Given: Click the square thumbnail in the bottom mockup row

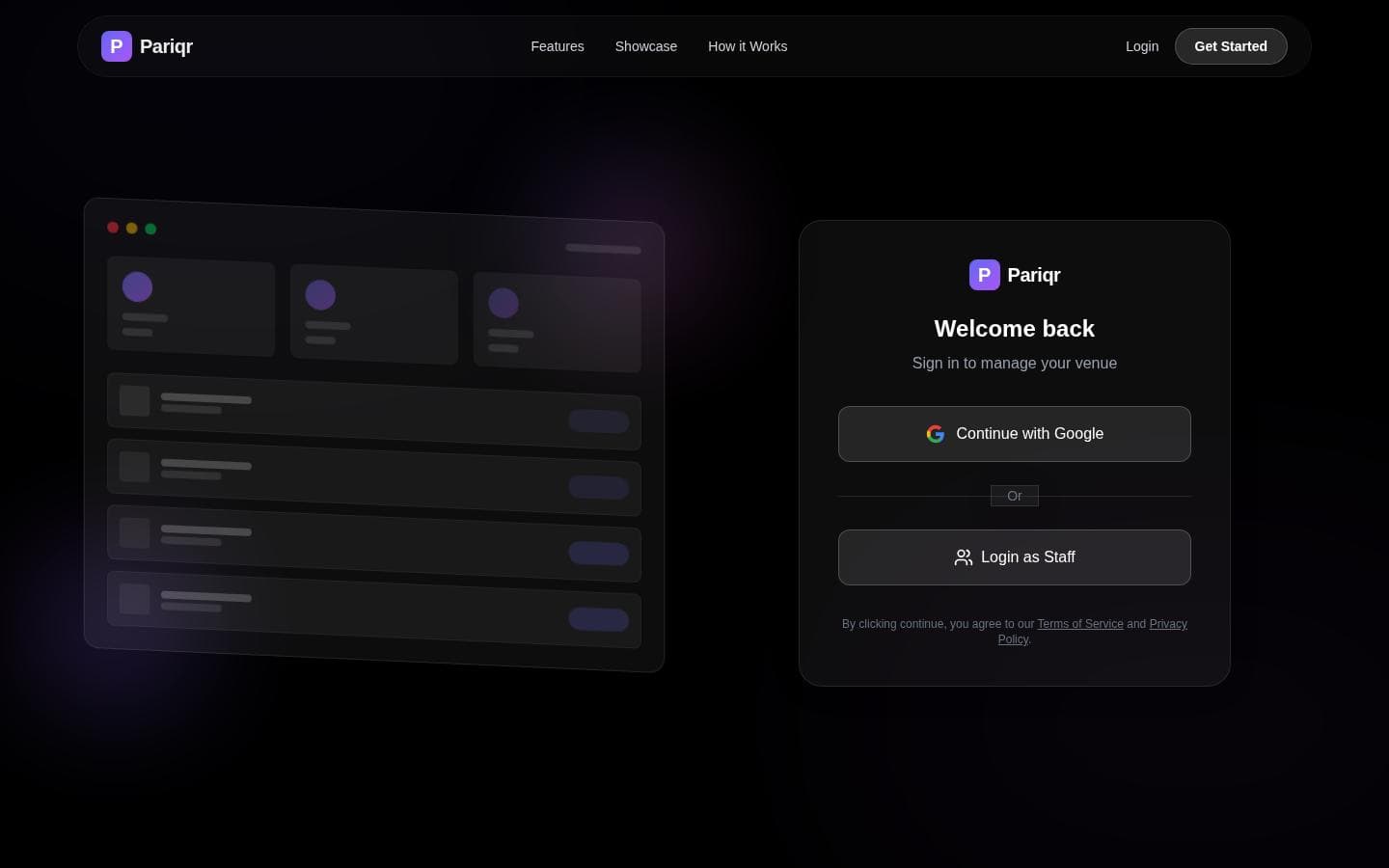Looking at the screenshot, I should tap(134, 599).
